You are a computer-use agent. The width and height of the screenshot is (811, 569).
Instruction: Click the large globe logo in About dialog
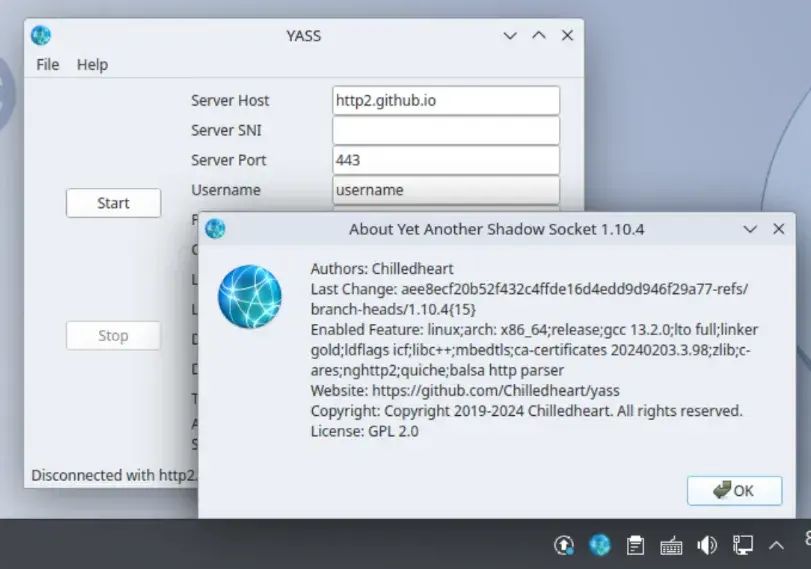(250, 297)
